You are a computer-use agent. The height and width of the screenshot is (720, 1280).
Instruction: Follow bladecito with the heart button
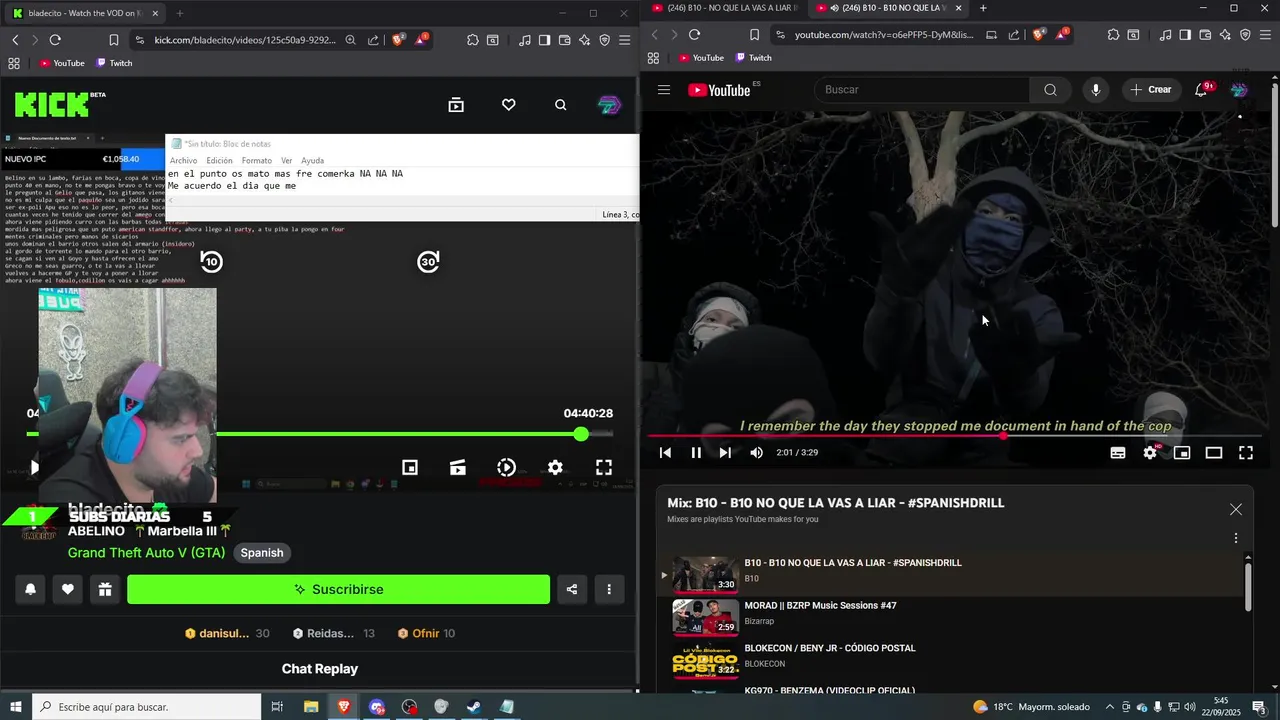pyautogui.click(x=67, y=589)
